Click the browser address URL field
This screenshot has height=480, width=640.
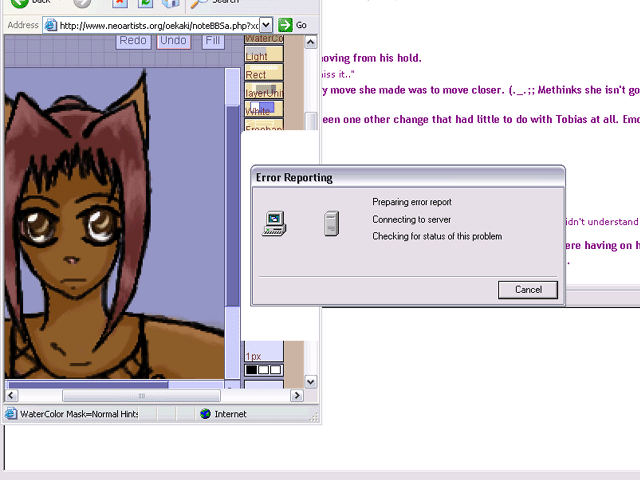158,25
